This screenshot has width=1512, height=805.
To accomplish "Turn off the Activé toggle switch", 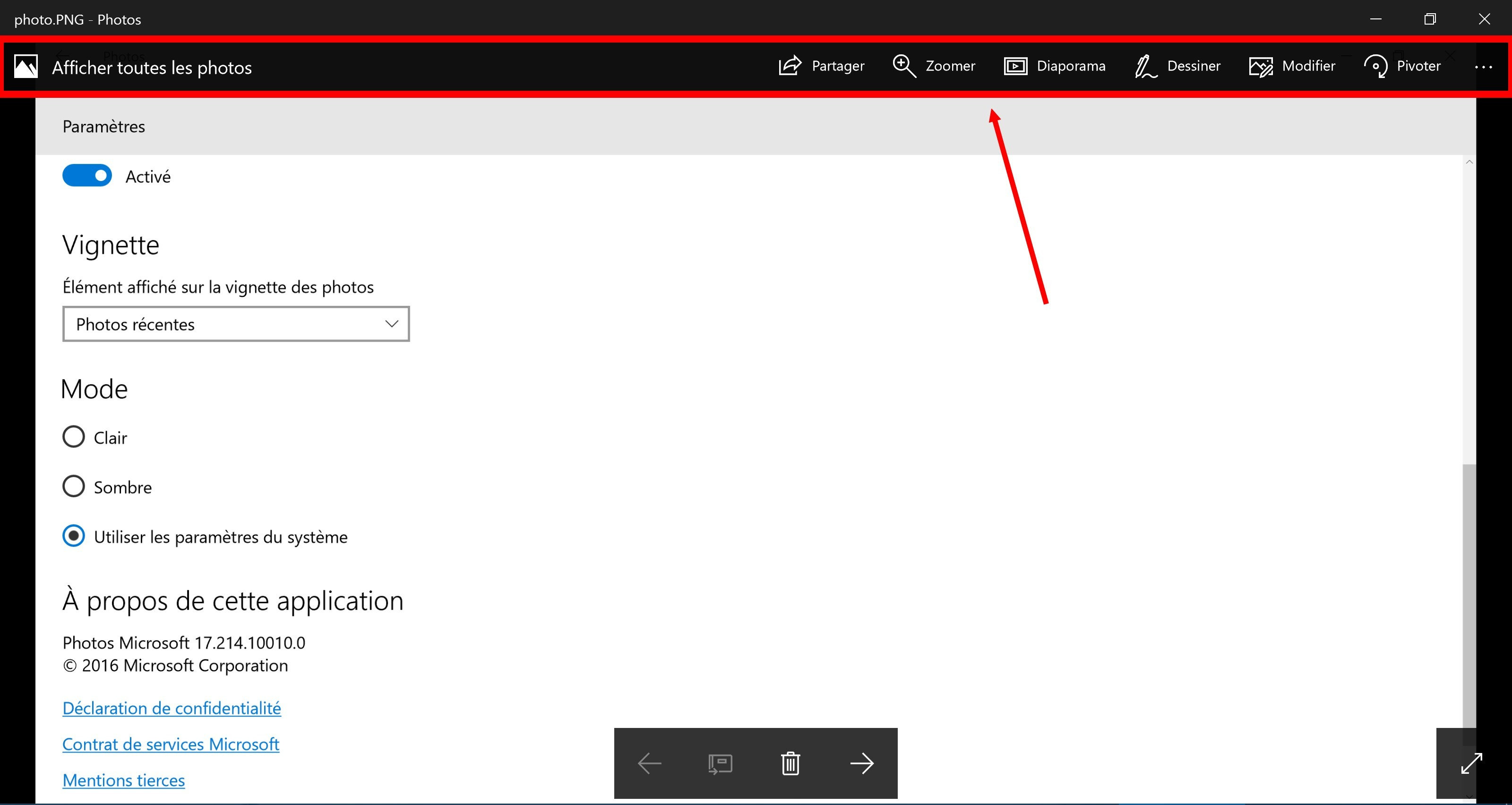I will 87,175.
